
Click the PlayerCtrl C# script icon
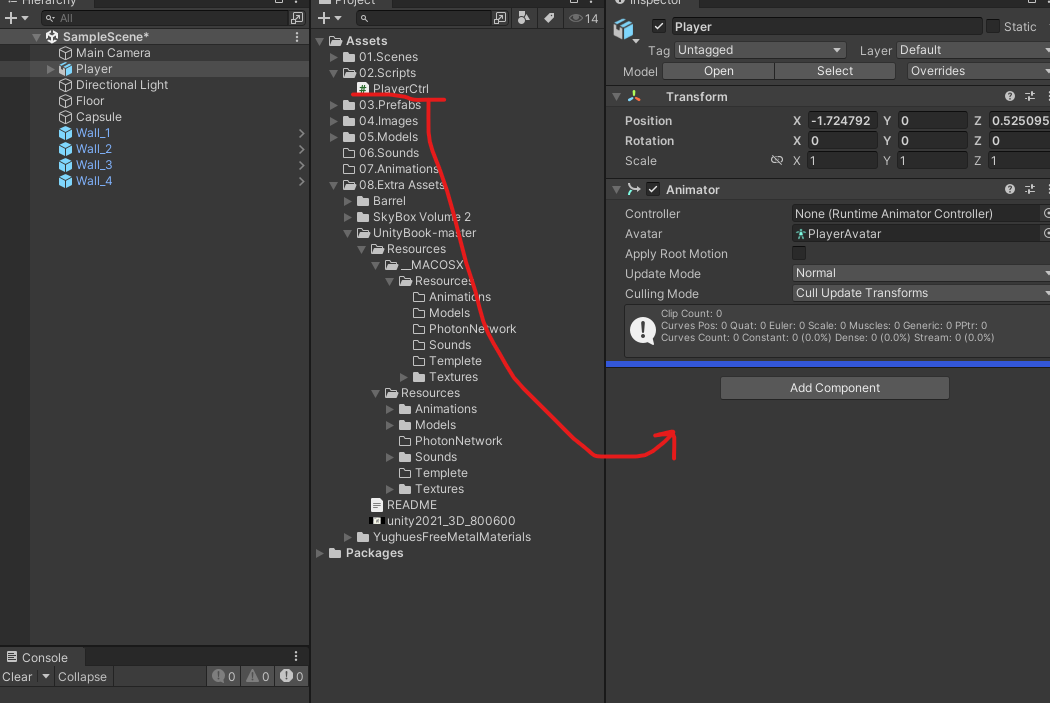[x=363, y=88]
